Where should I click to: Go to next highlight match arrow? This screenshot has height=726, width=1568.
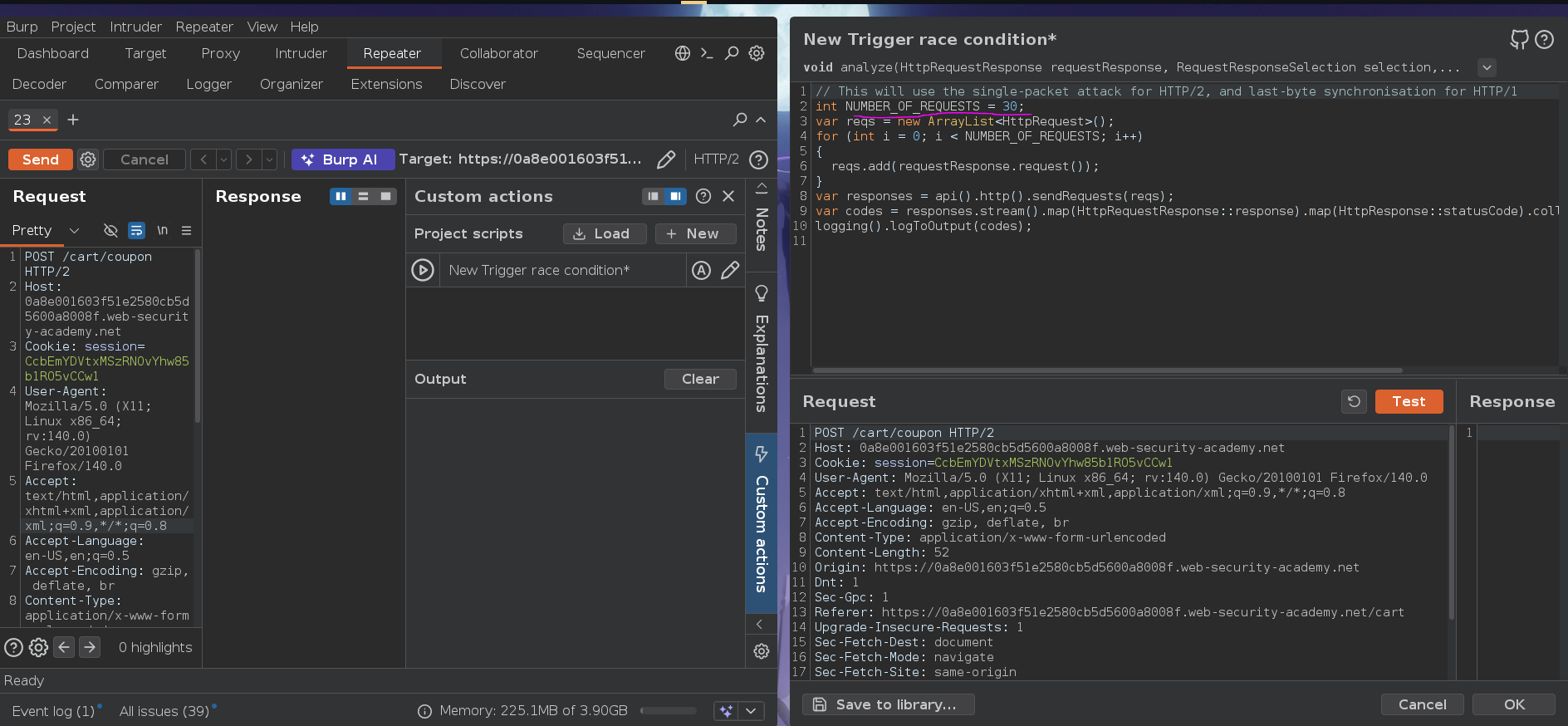tap(90, 647)
